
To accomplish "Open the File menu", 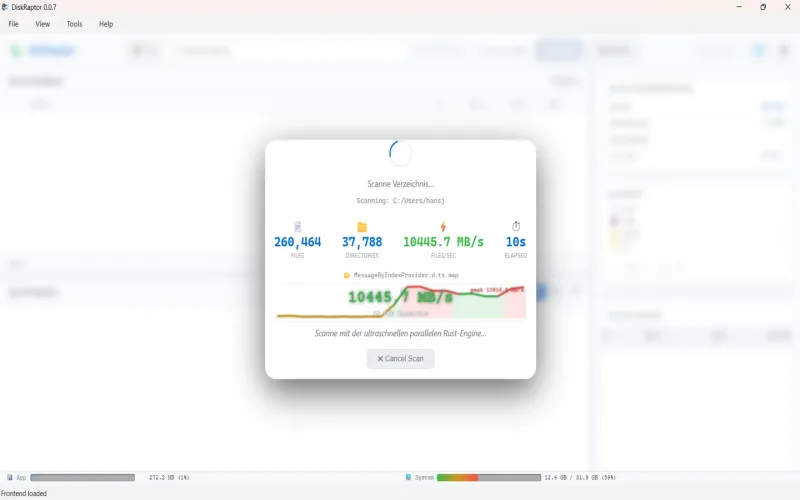I will pyautogui.click(x=13, y=24).
